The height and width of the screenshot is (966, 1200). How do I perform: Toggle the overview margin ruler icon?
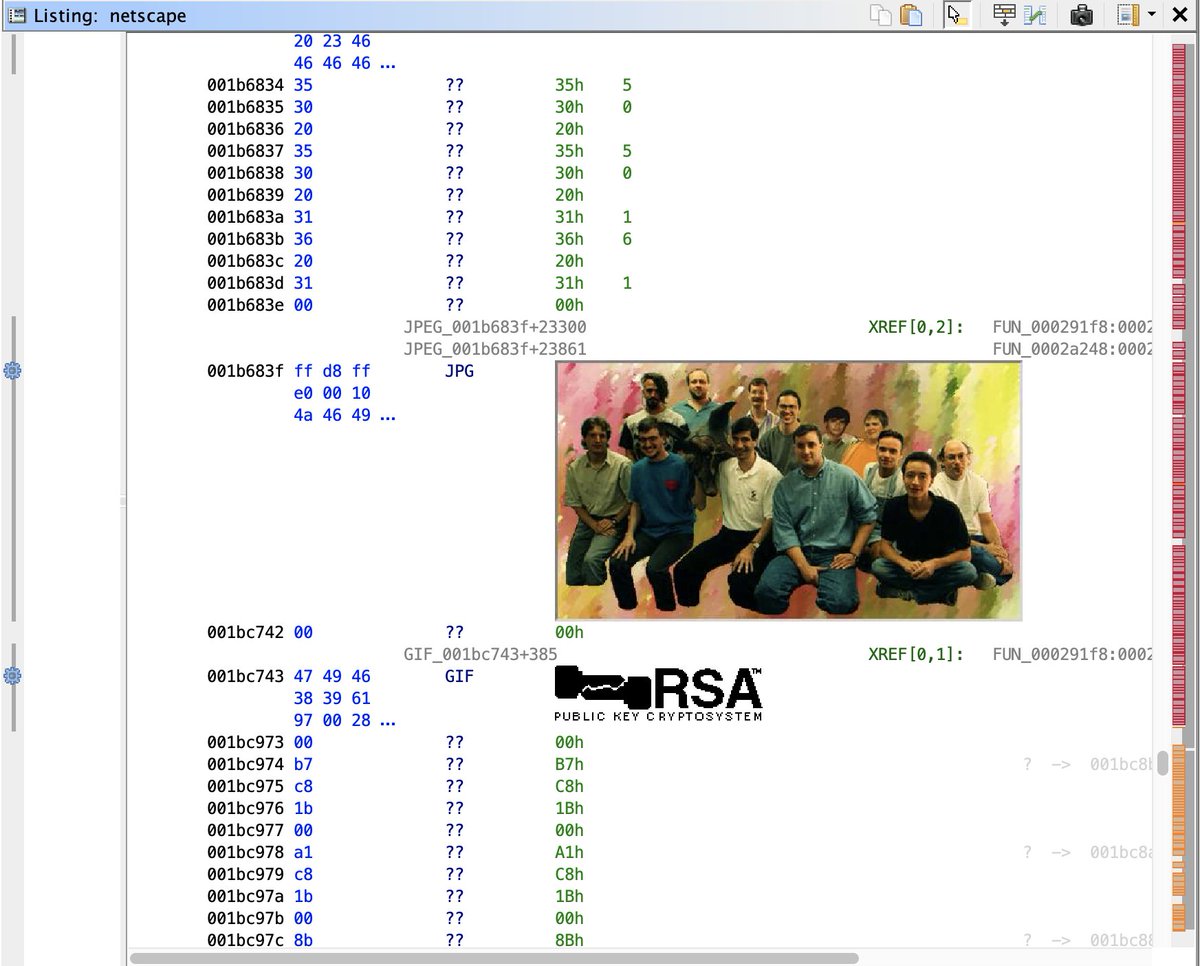(1128, 15)
